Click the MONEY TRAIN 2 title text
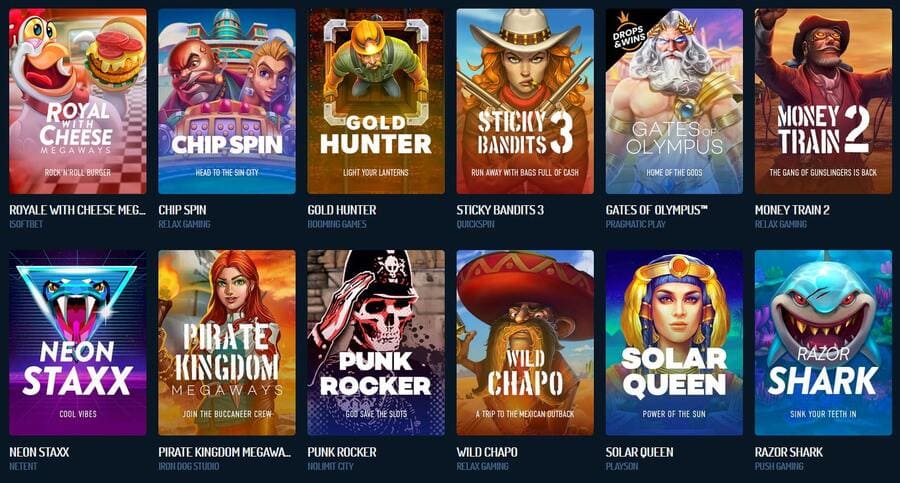900x483 pixels. tap(792, 210)
